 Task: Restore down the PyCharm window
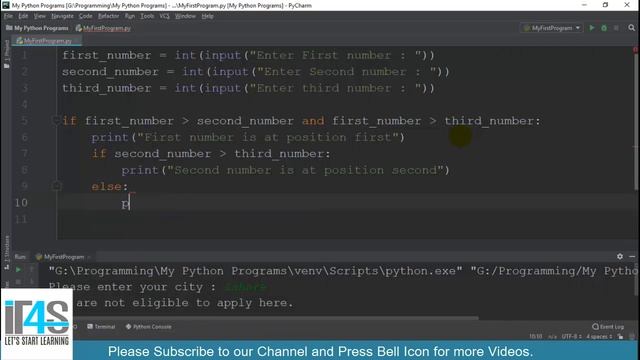(605, 5)
